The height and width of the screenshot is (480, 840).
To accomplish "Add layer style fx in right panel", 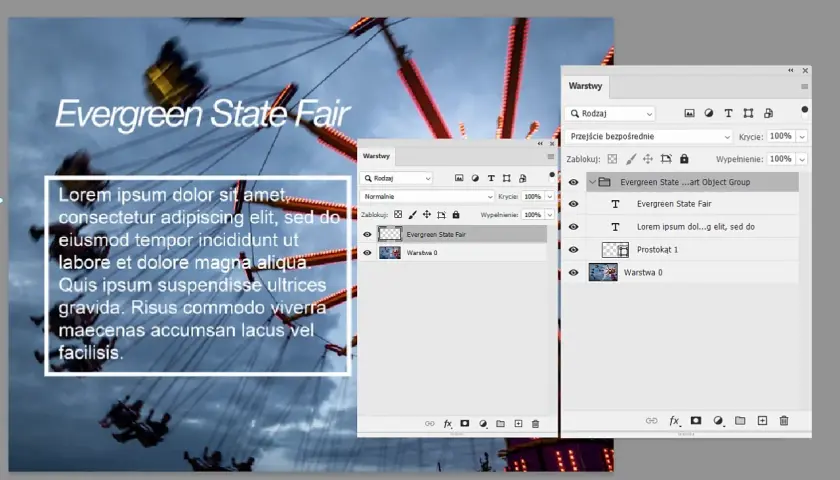I will point(674,421).
